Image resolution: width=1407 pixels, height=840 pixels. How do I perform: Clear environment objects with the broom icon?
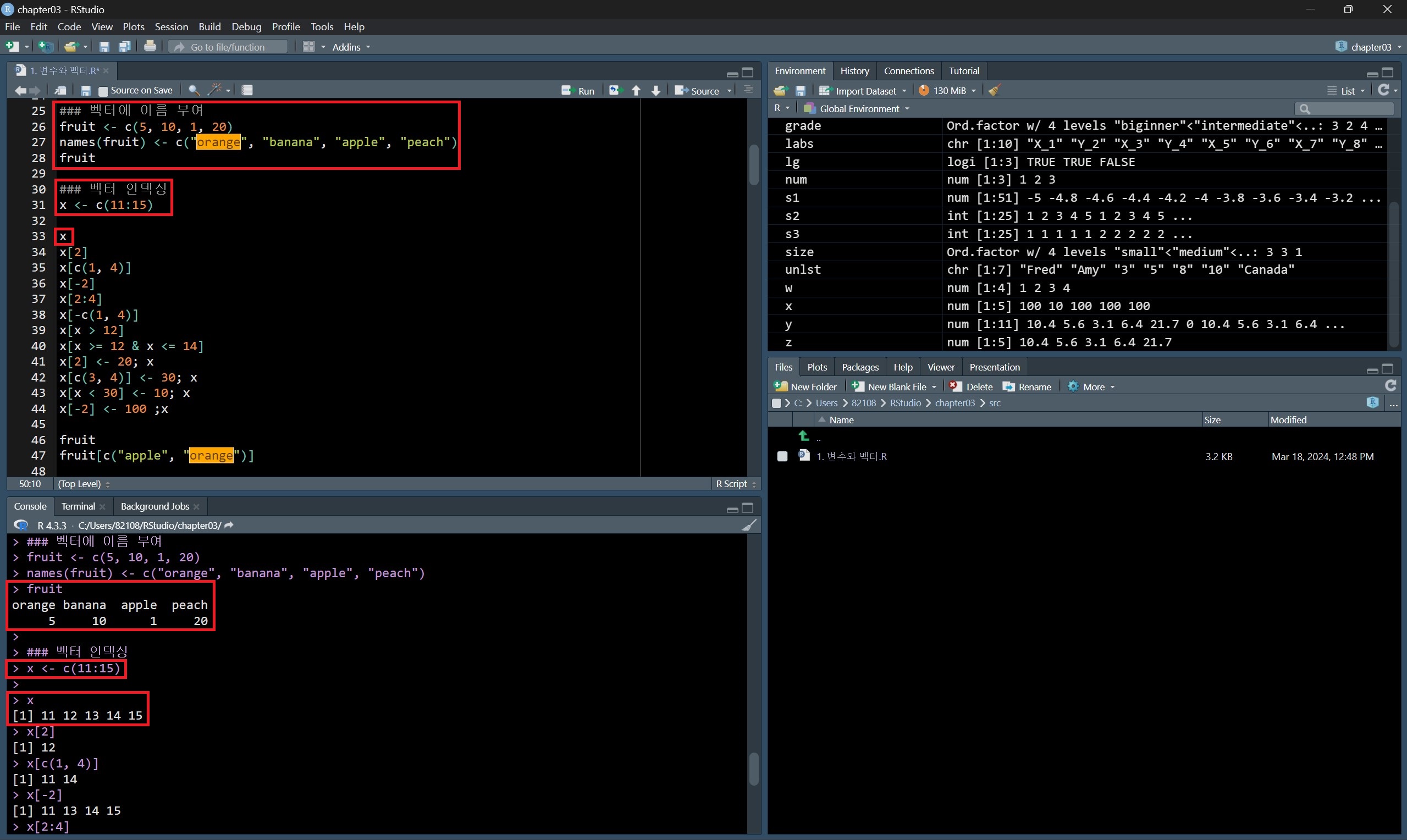[995, 91]
